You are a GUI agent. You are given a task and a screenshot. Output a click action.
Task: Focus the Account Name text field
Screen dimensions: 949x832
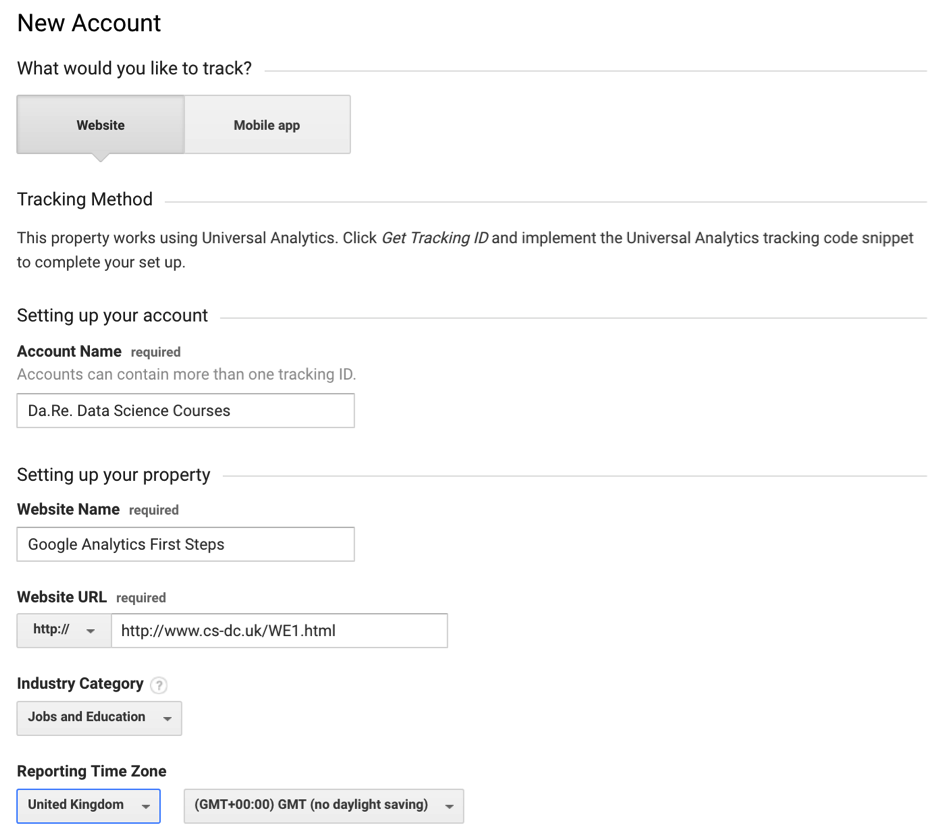pos(185,411)
